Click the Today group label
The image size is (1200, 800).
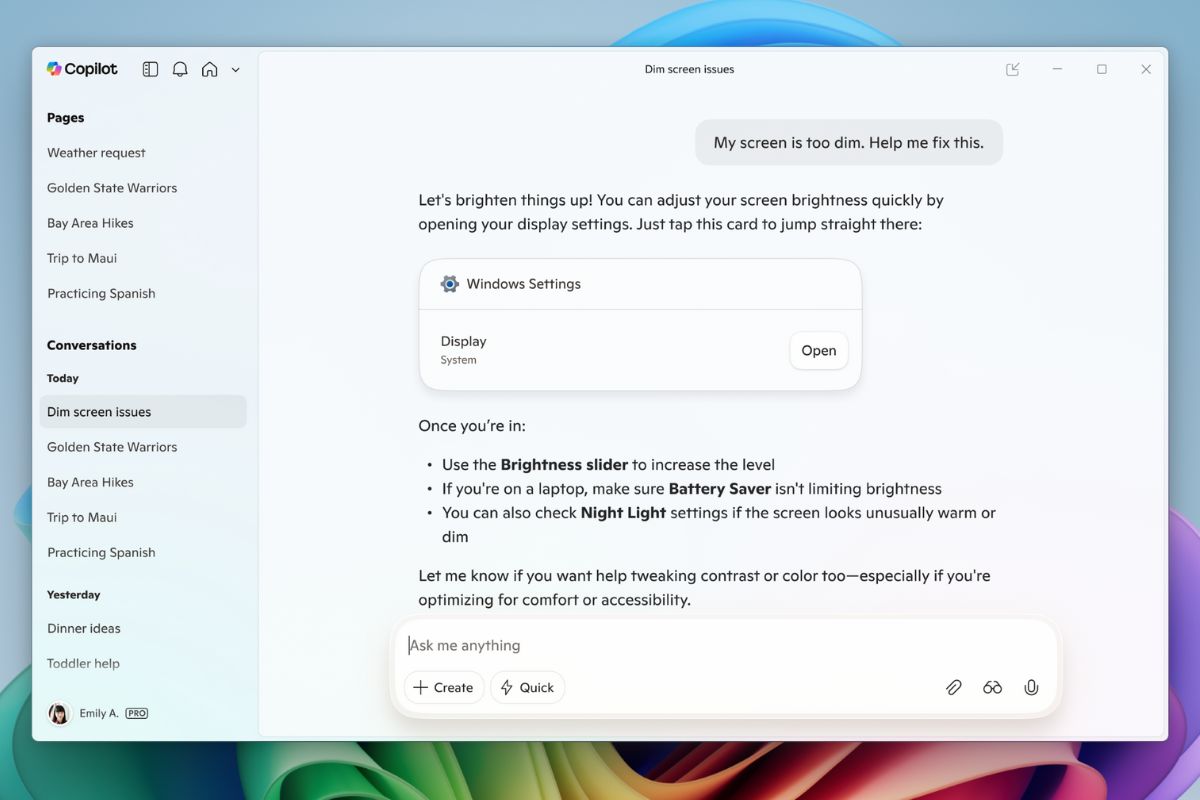click(63, 378)
